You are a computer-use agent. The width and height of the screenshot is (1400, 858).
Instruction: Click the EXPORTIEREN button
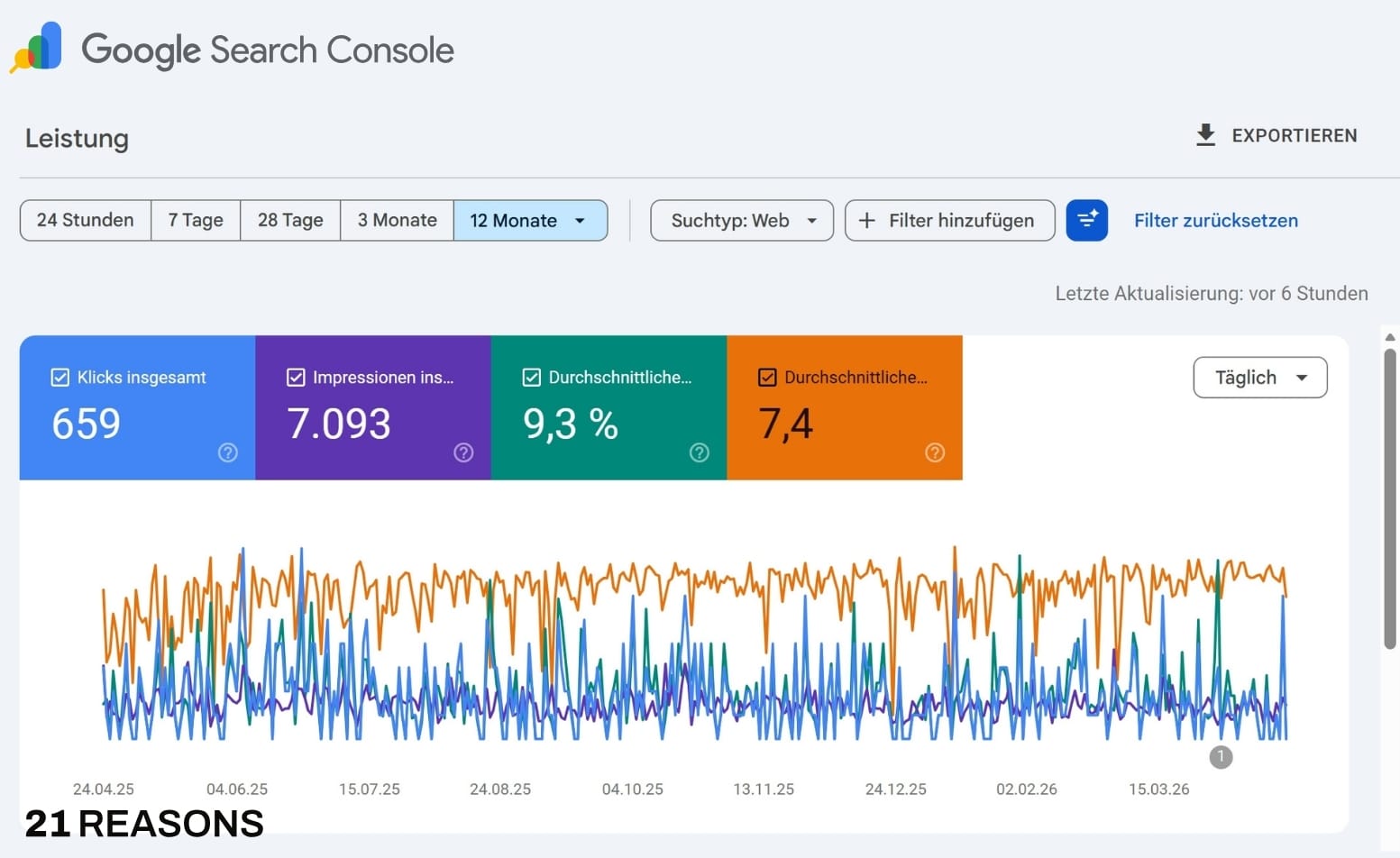tap(1276, 135)
